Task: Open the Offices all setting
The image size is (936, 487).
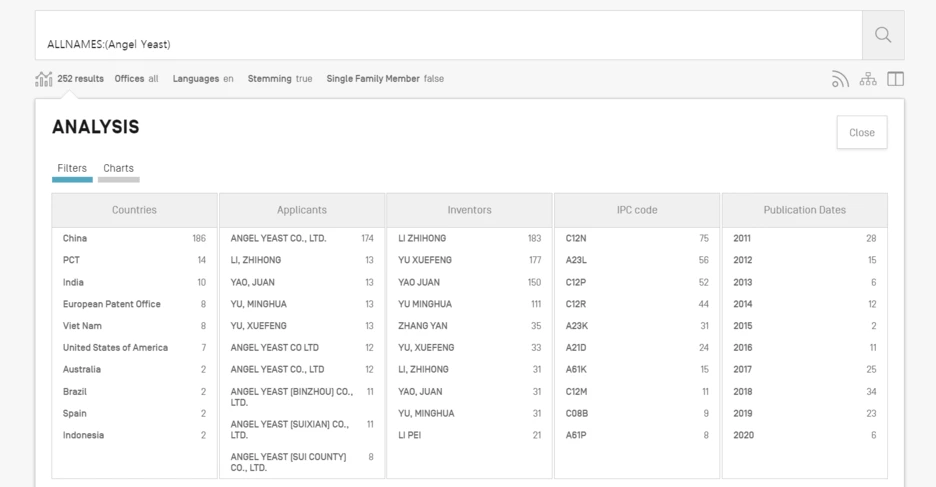Action: (x=136, y=79)
